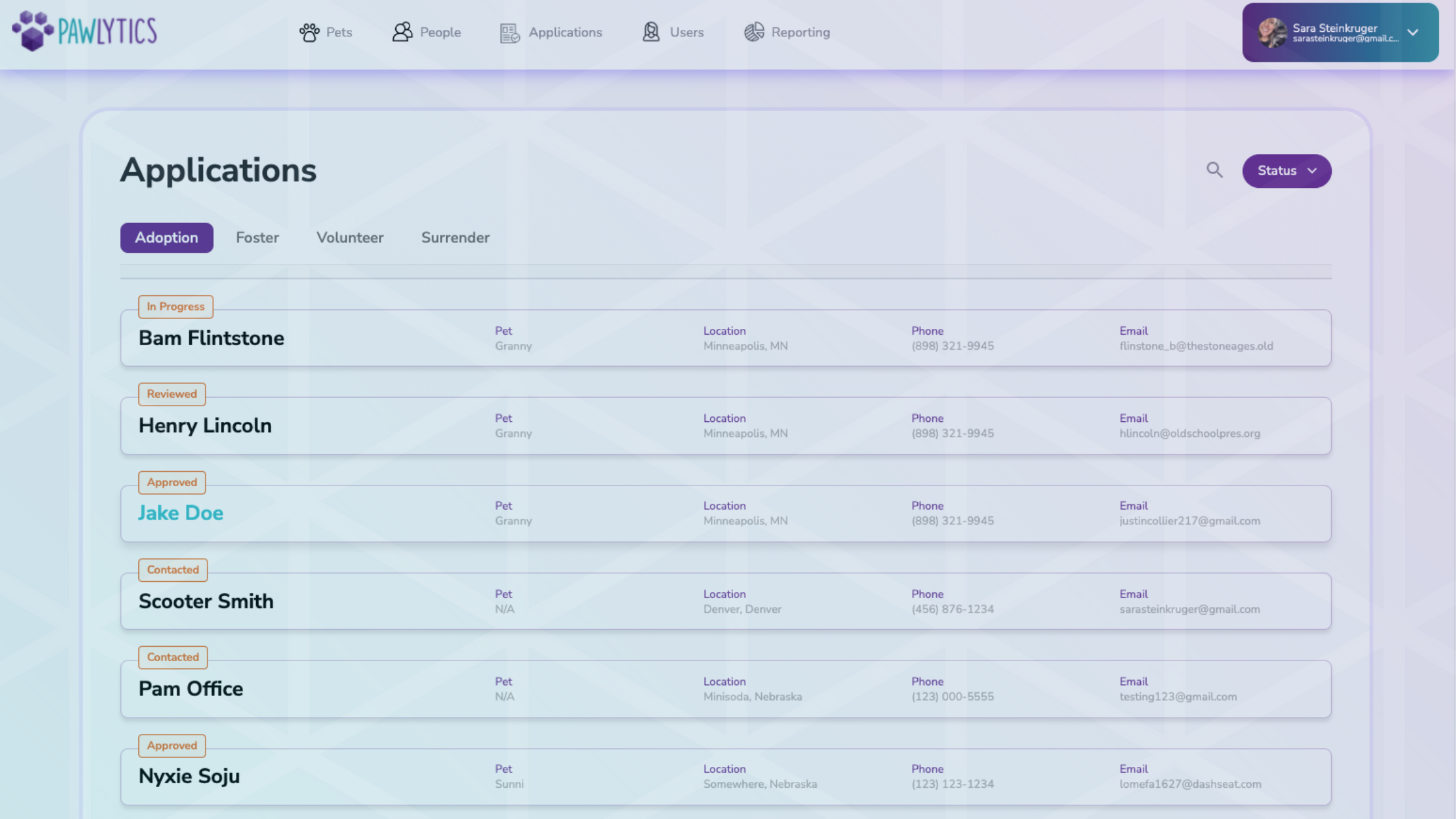Click Scooter Smith's Contacted status badge
The image size is (1456, 819).
coord(173,570)
